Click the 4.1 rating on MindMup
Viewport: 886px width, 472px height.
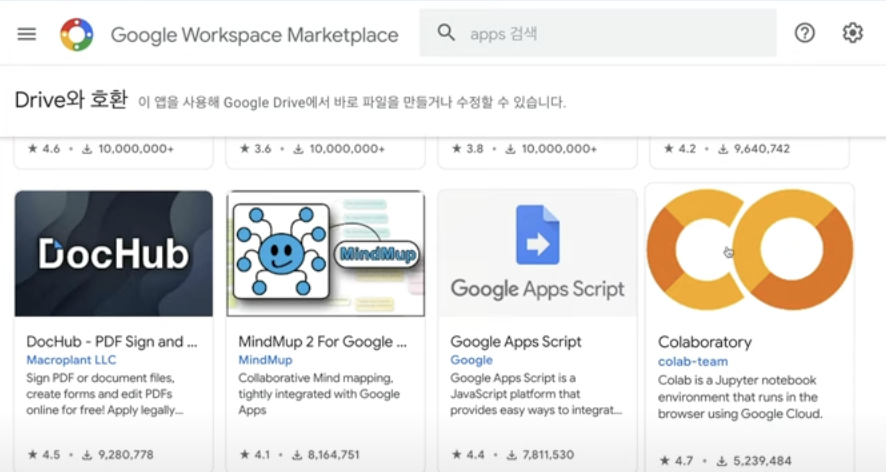pos(255,454)
